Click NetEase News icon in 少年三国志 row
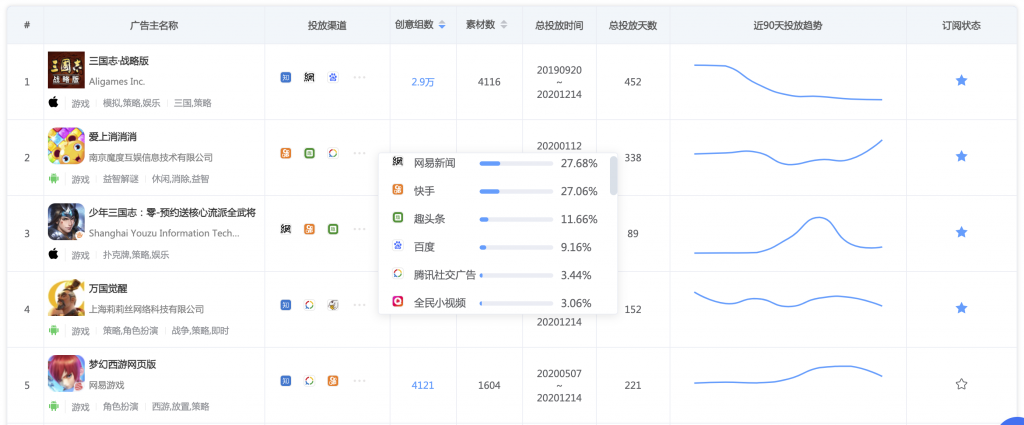This screenshot has height=425, width=1024. (x=285, y=229)
